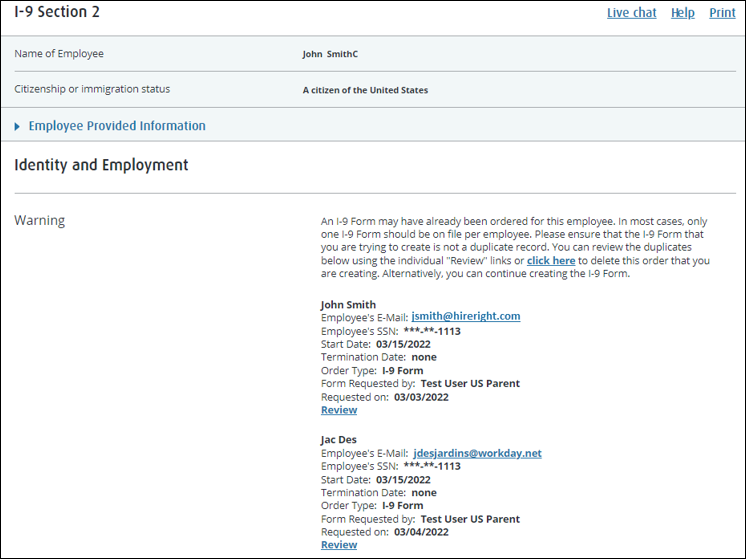Expand section using the blue triangle arrow

tap(18, 126)
